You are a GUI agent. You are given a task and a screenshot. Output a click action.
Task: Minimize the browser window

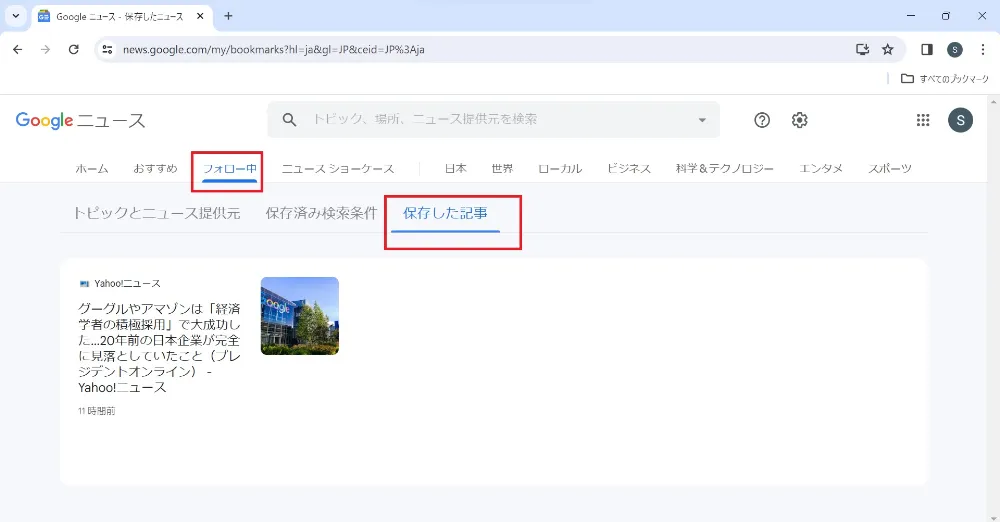(911, 16)
